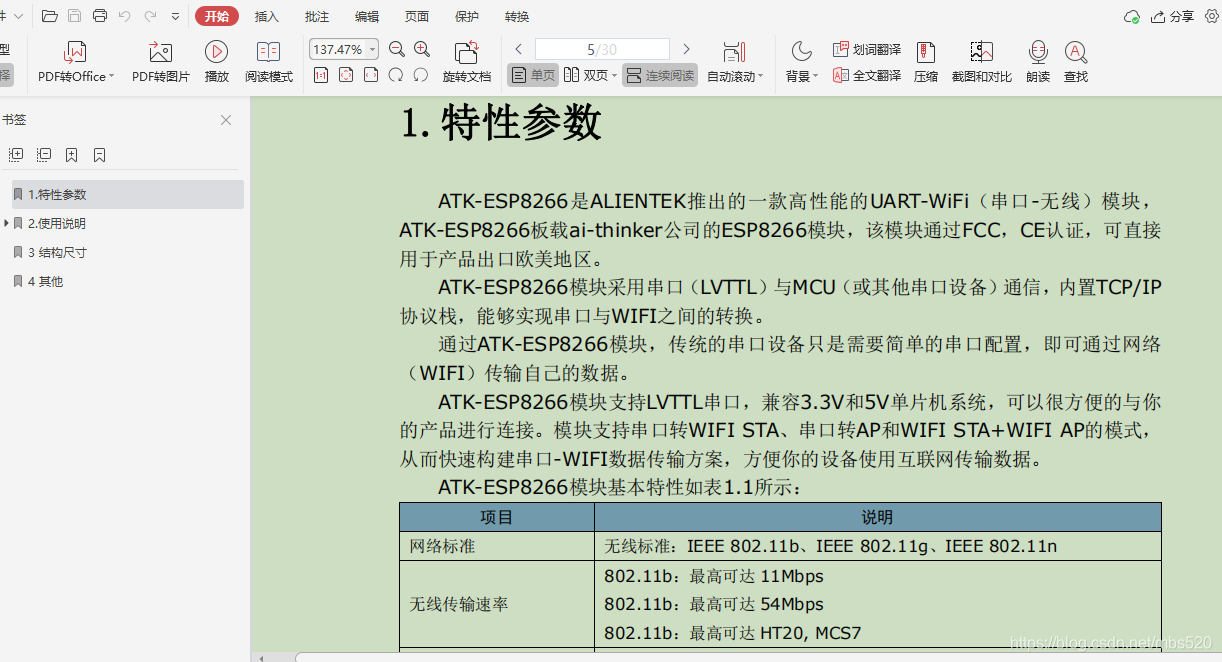1222x662 pixels.
Task: Click the 无线传输速率 table cell
Action: pyautogui.click(x=497, y=604)
